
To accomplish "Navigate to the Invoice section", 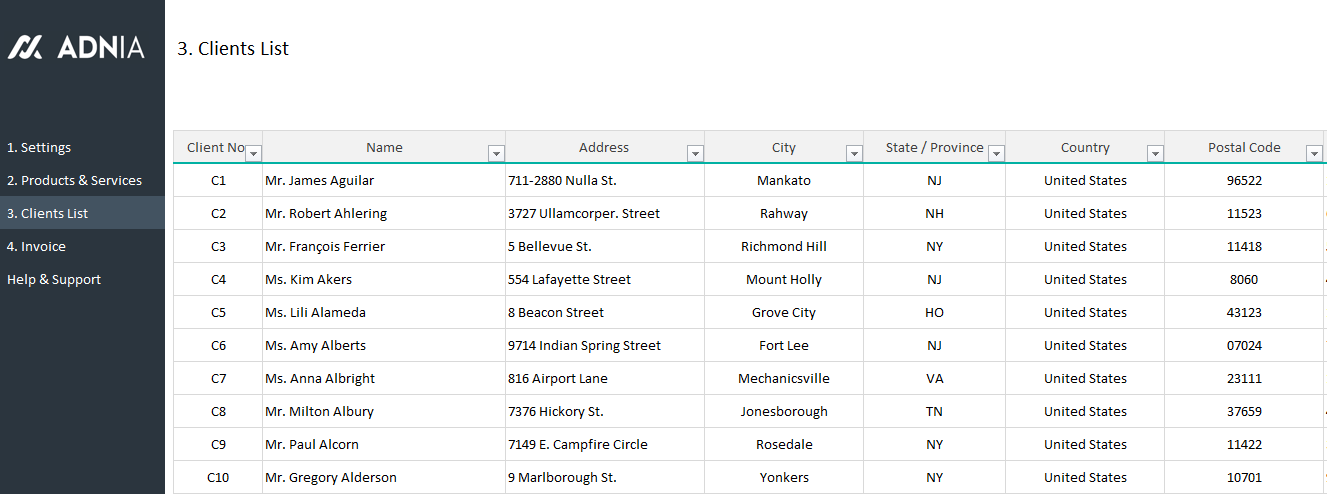I will [36, 246].
